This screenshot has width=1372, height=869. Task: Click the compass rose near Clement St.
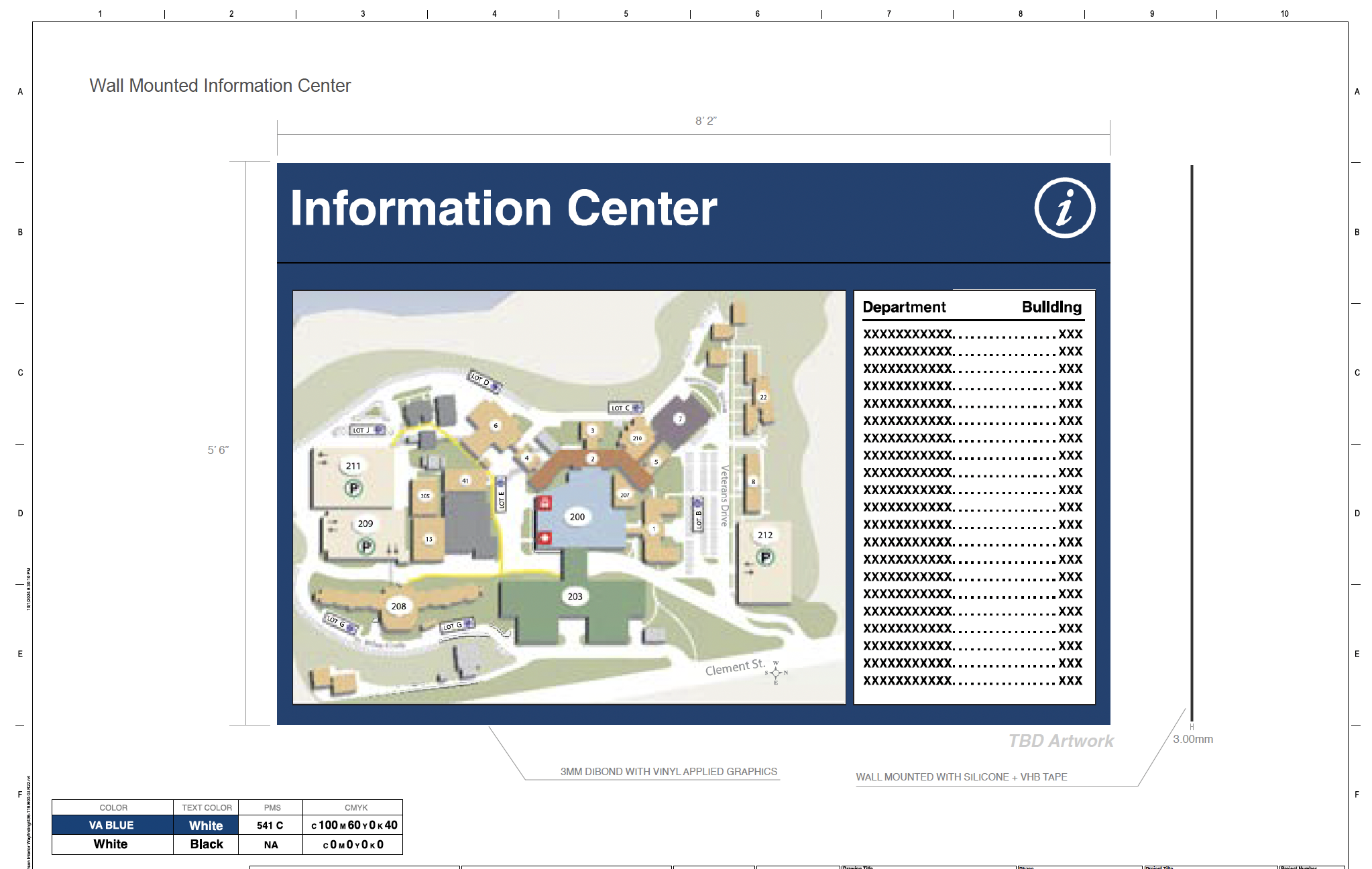click(776, 673)
